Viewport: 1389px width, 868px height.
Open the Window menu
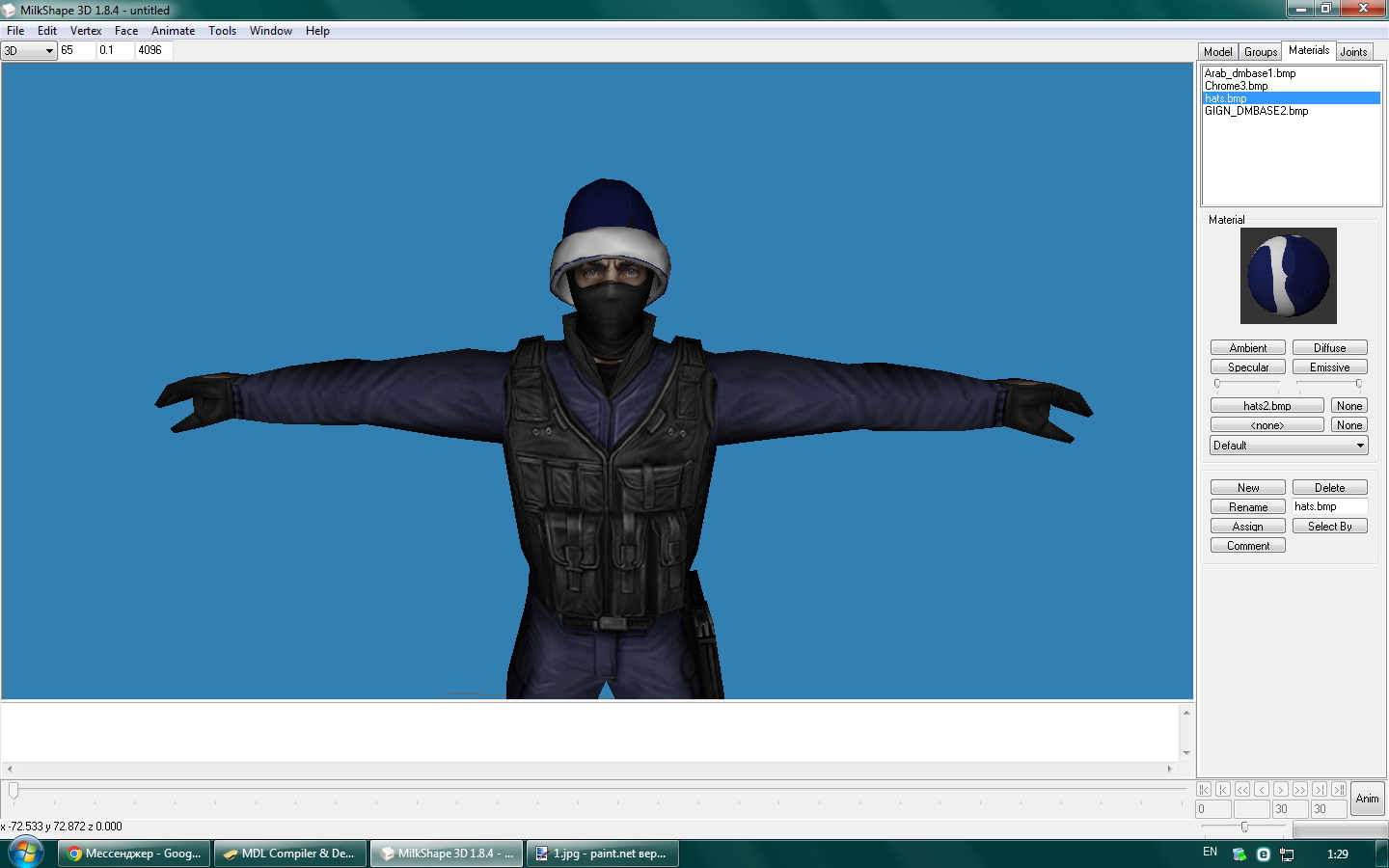271,31
